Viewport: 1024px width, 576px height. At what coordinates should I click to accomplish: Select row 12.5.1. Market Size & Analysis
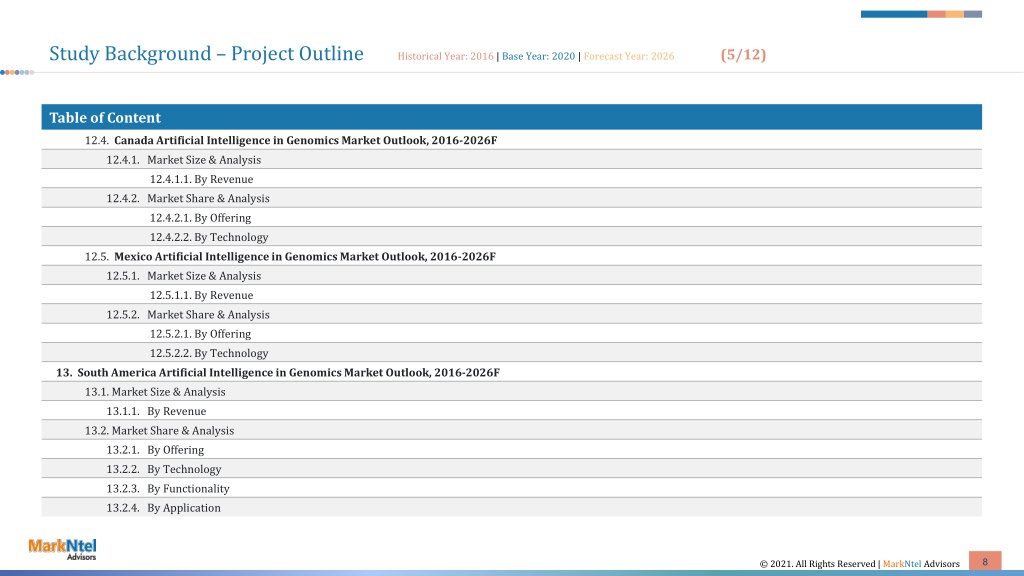[511, 276]
